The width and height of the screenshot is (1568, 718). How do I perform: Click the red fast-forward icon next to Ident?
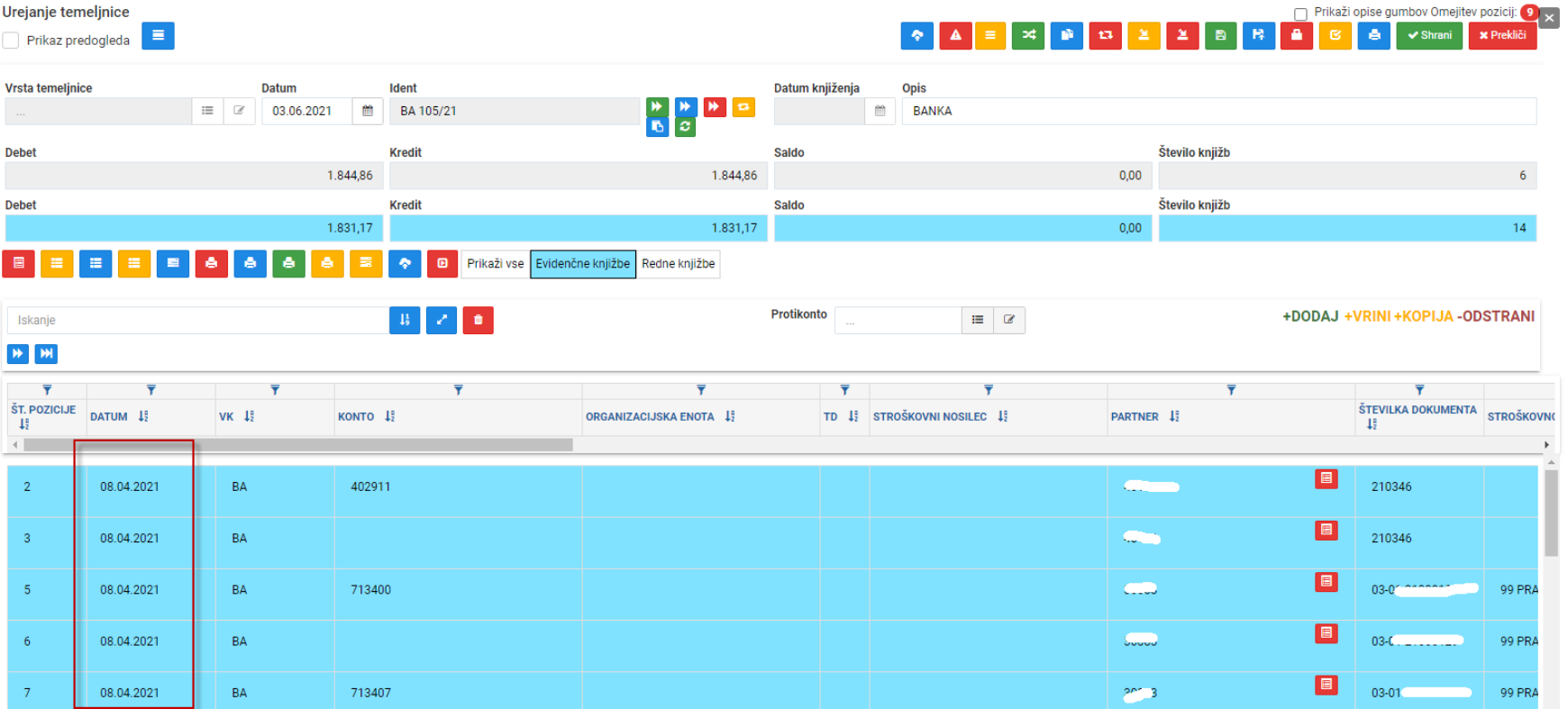pos(715,106)
